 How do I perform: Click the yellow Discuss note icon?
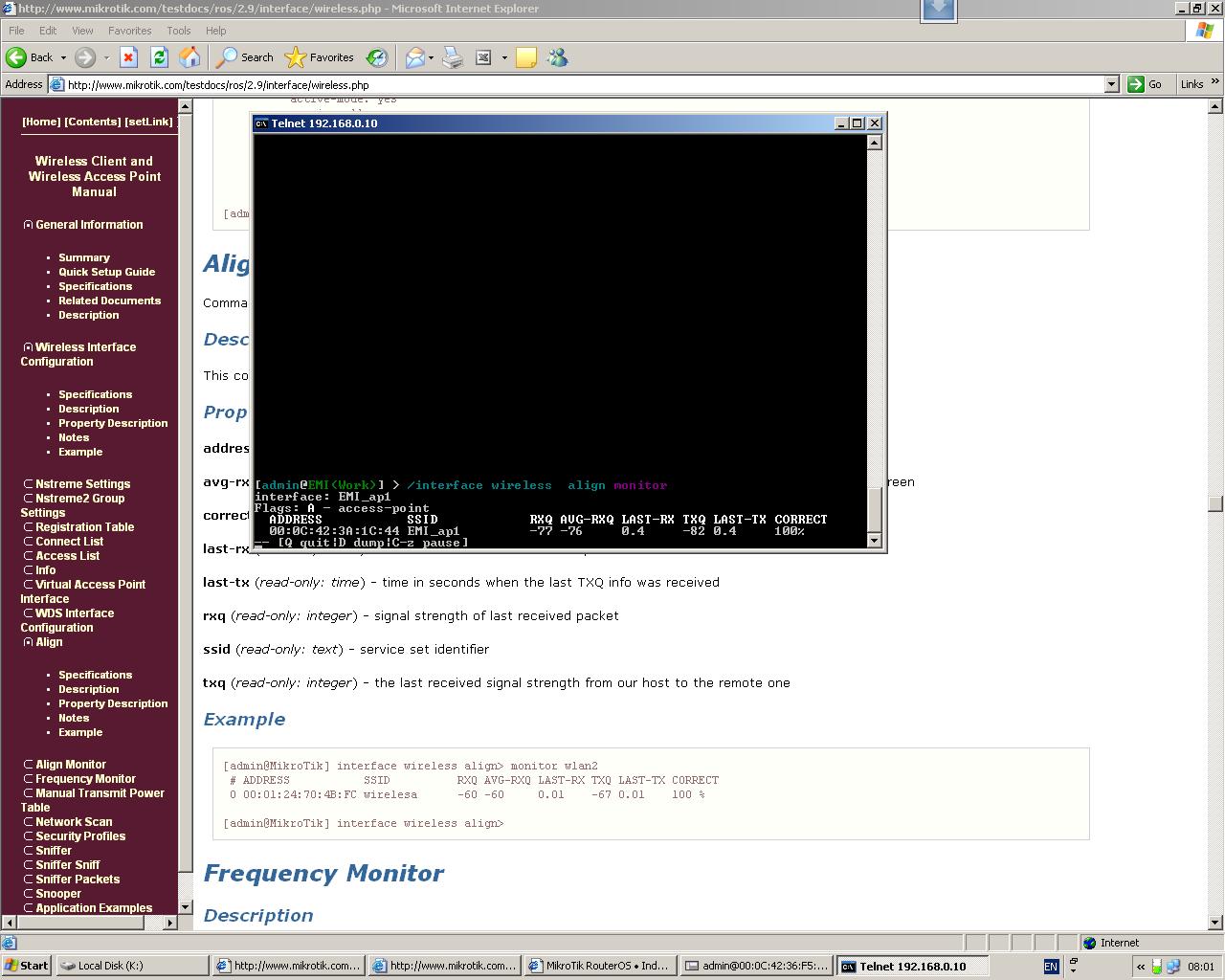pos(526,57)
